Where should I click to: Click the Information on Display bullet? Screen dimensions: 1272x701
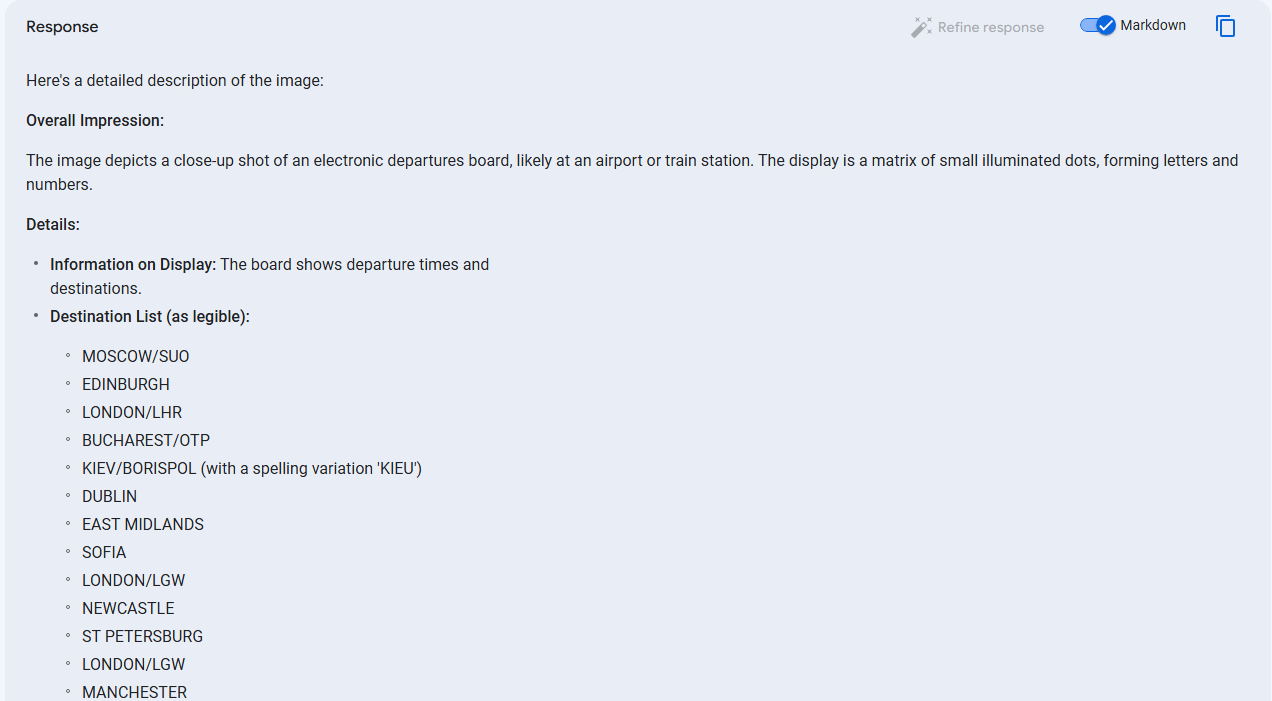pyautogui.click(x=270, y=277)
